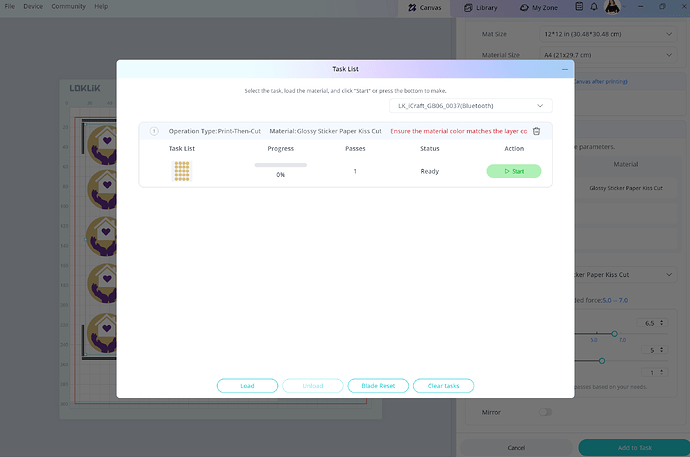Click the sticker sheet task thumbnail

tap(182, 171)
